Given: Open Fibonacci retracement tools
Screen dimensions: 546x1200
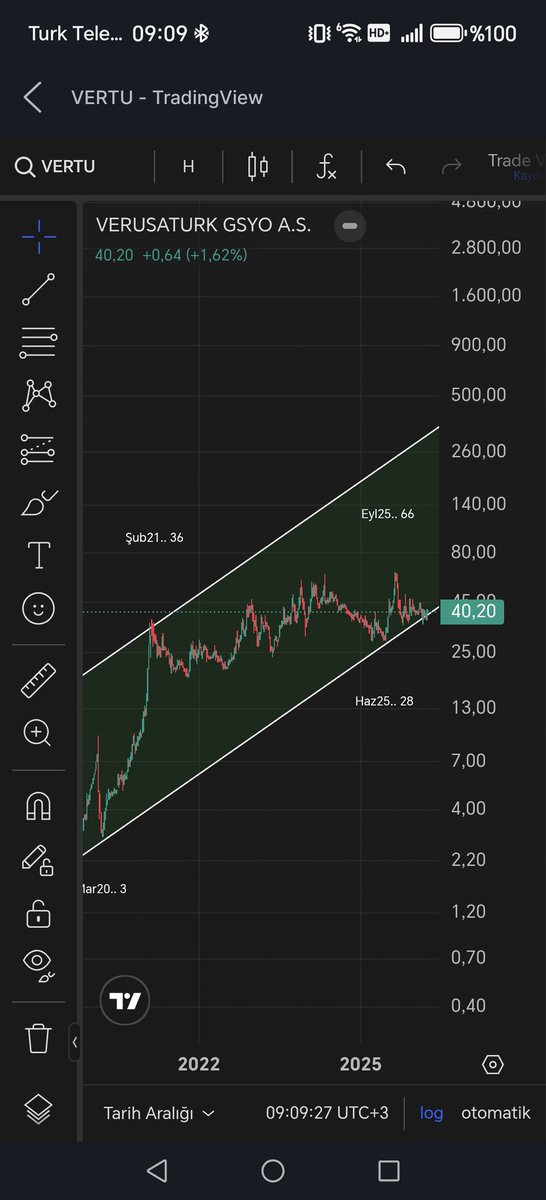Looking at the screenshot, I should click(39, 342).
